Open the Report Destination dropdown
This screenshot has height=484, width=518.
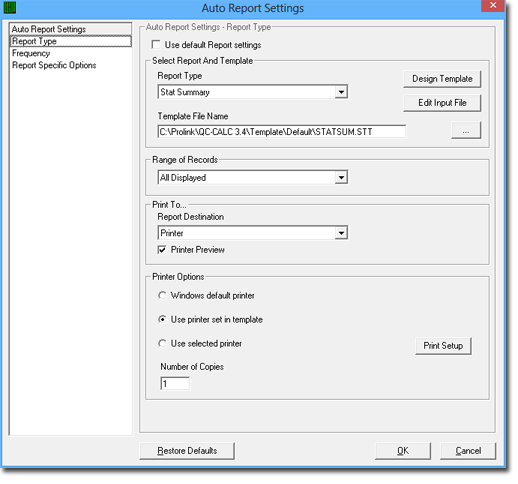tap(341, 233)
